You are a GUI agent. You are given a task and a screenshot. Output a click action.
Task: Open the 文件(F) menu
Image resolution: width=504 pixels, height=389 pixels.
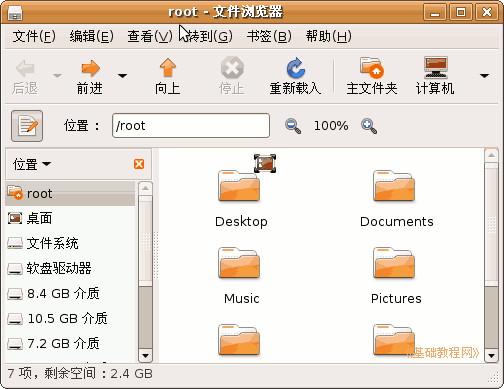[34, 36]
